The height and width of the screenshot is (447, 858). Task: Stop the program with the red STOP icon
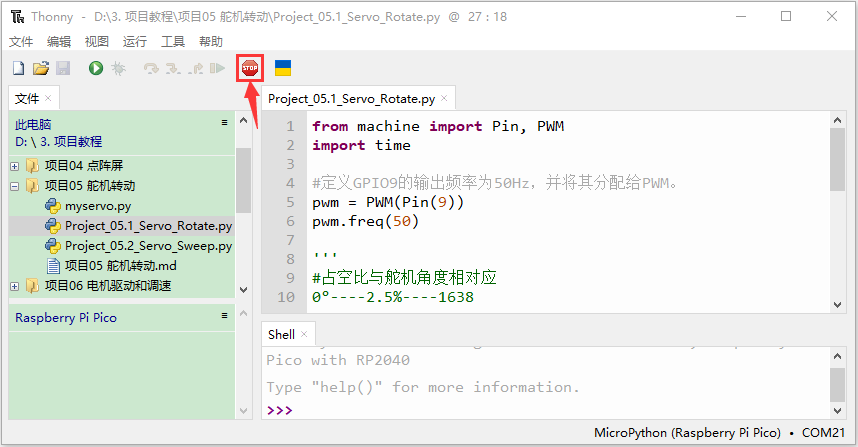250,68
